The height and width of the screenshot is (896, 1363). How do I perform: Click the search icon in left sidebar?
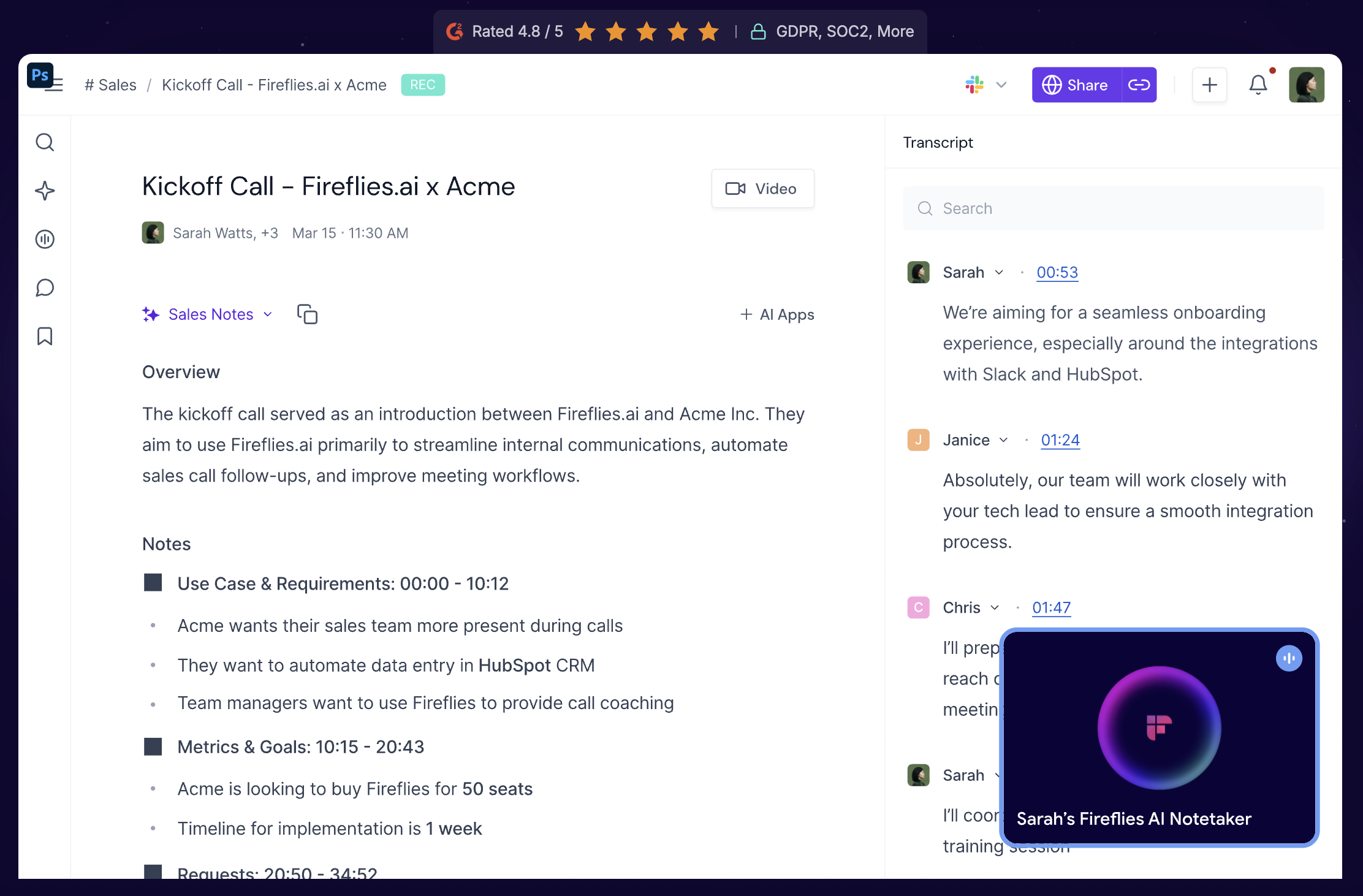tap(45, 142)
